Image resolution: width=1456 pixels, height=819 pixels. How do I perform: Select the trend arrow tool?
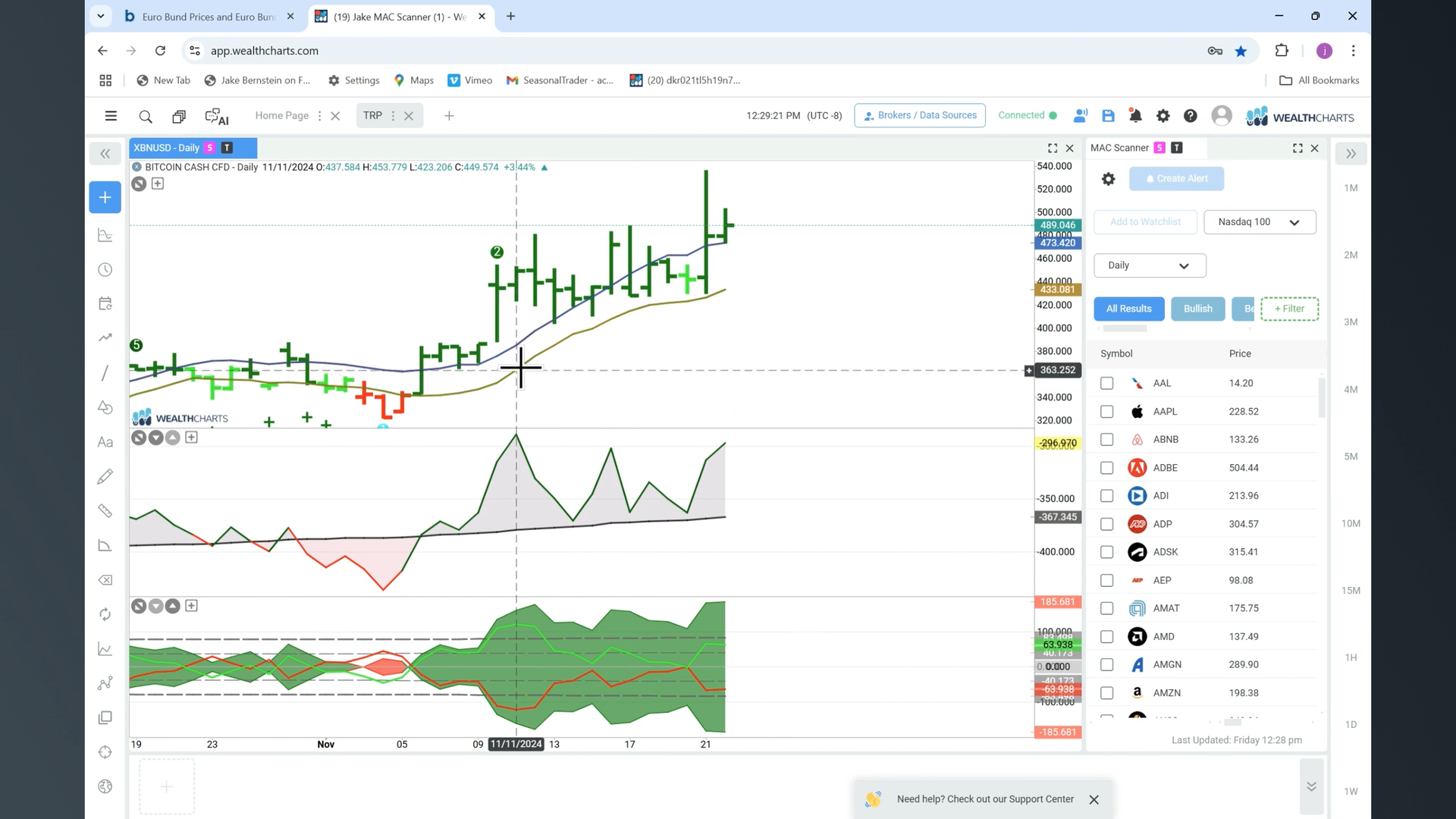click(x=105, y=337)
